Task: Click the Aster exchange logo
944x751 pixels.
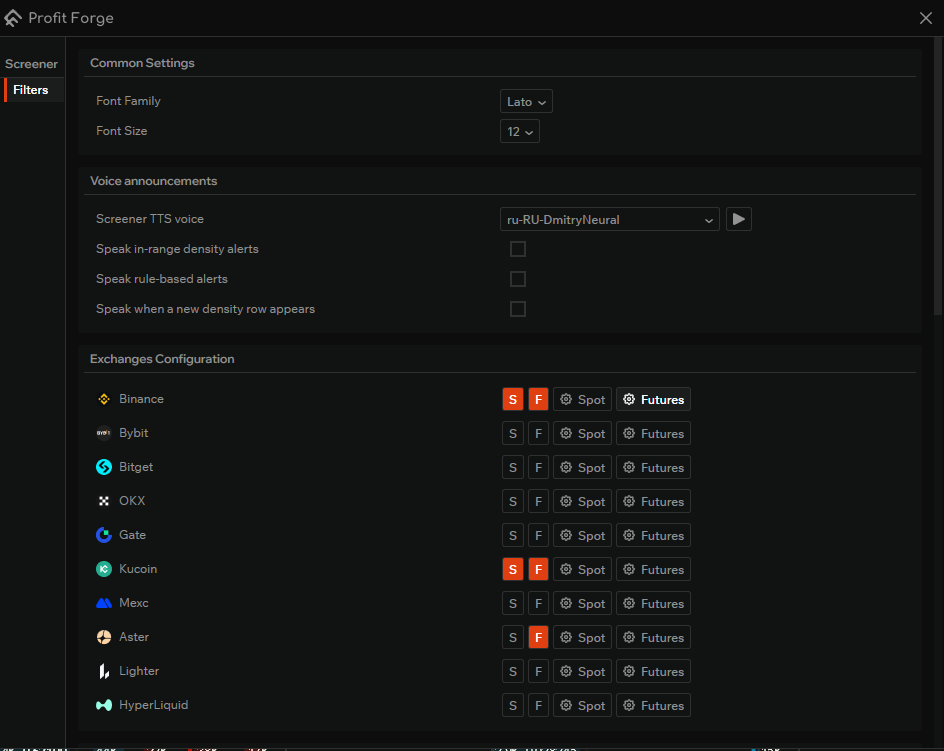Action: 104,637
